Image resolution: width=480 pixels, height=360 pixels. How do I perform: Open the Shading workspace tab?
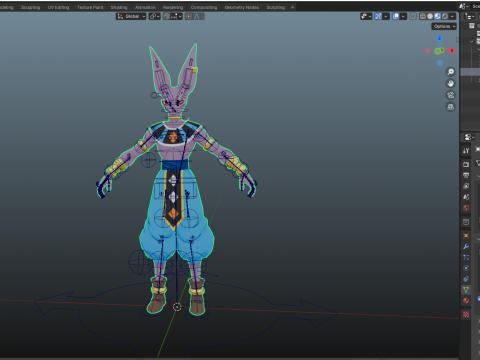(x=119, y=7)
